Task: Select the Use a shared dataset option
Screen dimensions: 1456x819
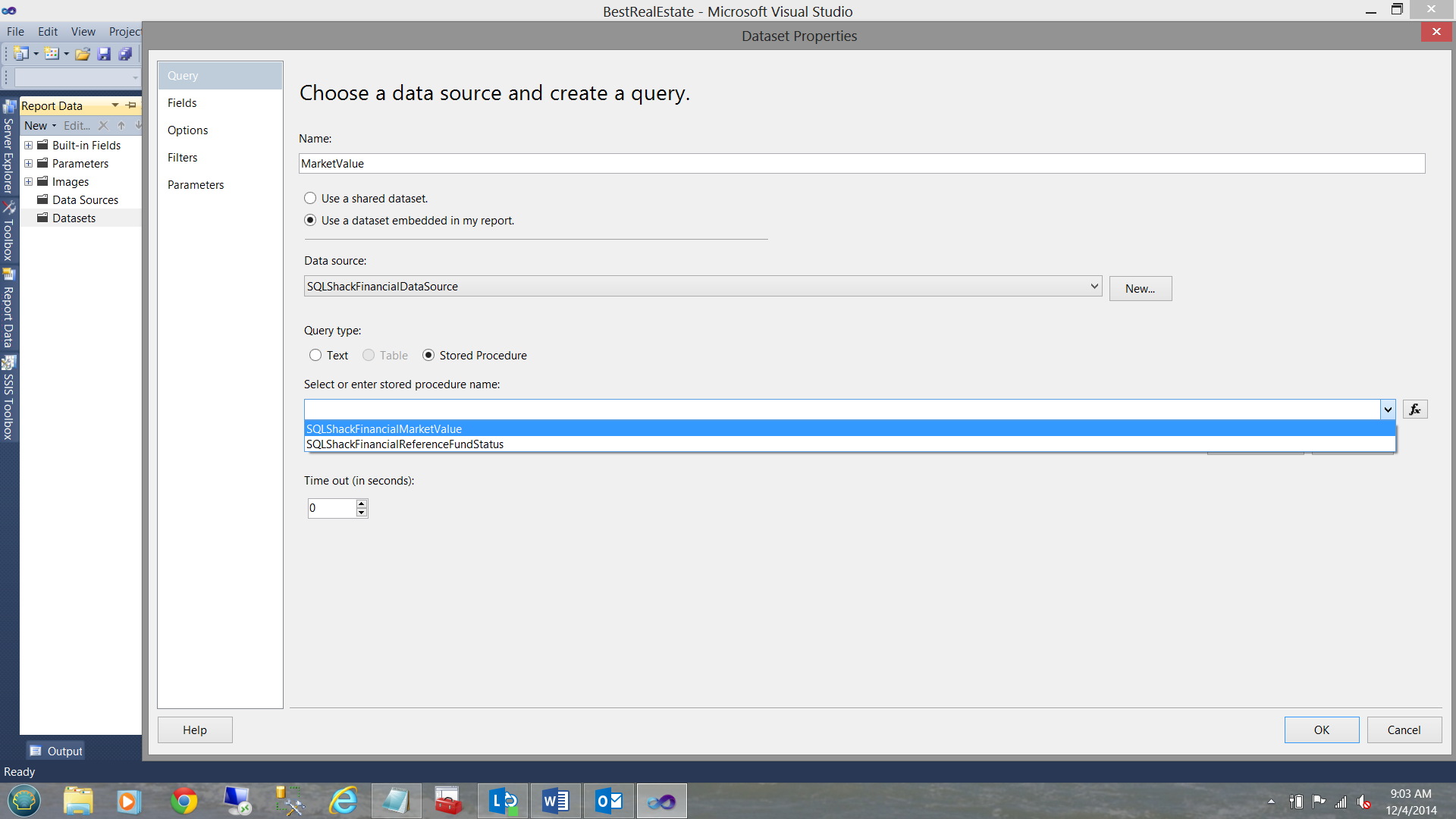Action: tap(310, 199)
